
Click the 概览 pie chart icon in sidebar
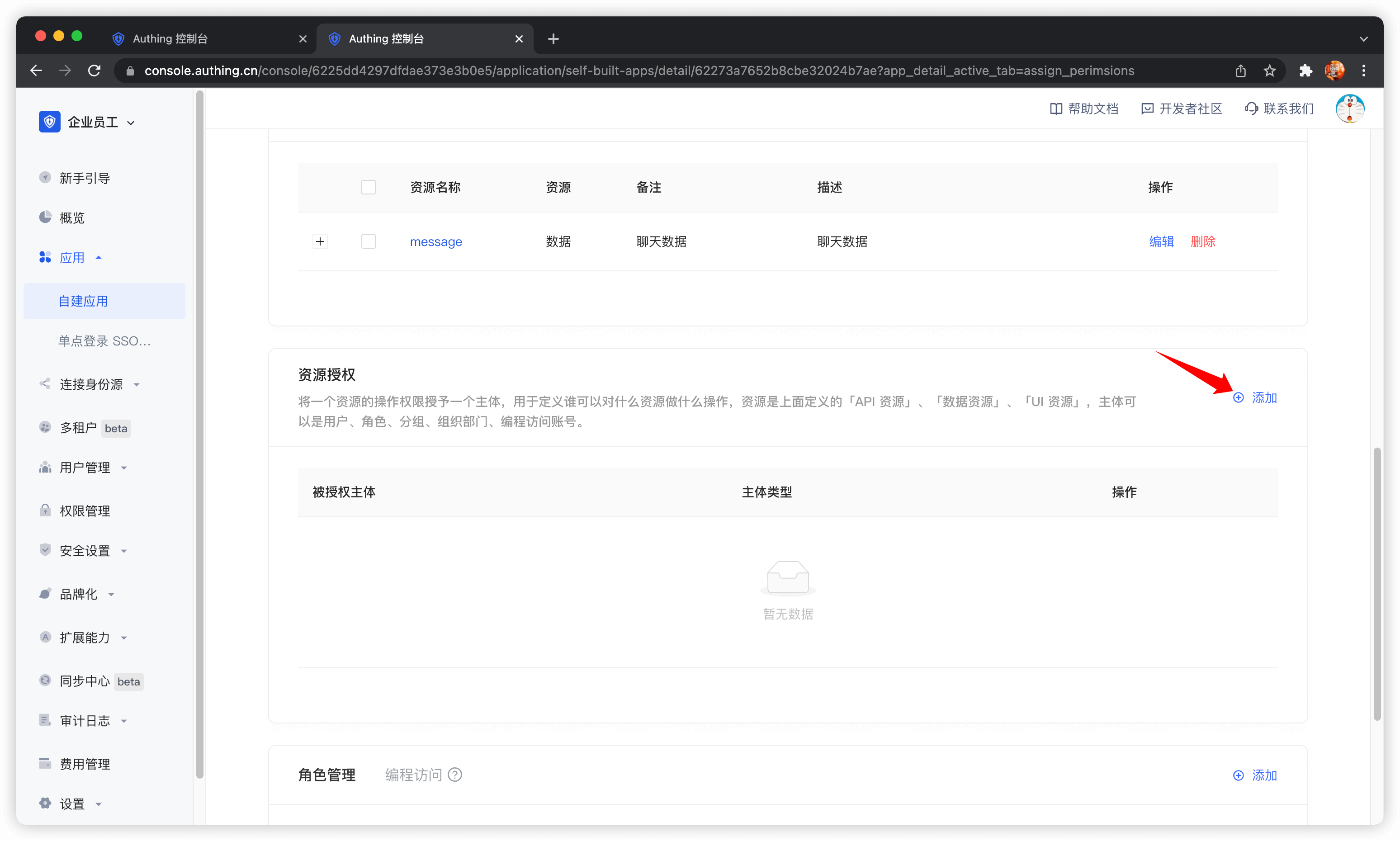(45, 217)
